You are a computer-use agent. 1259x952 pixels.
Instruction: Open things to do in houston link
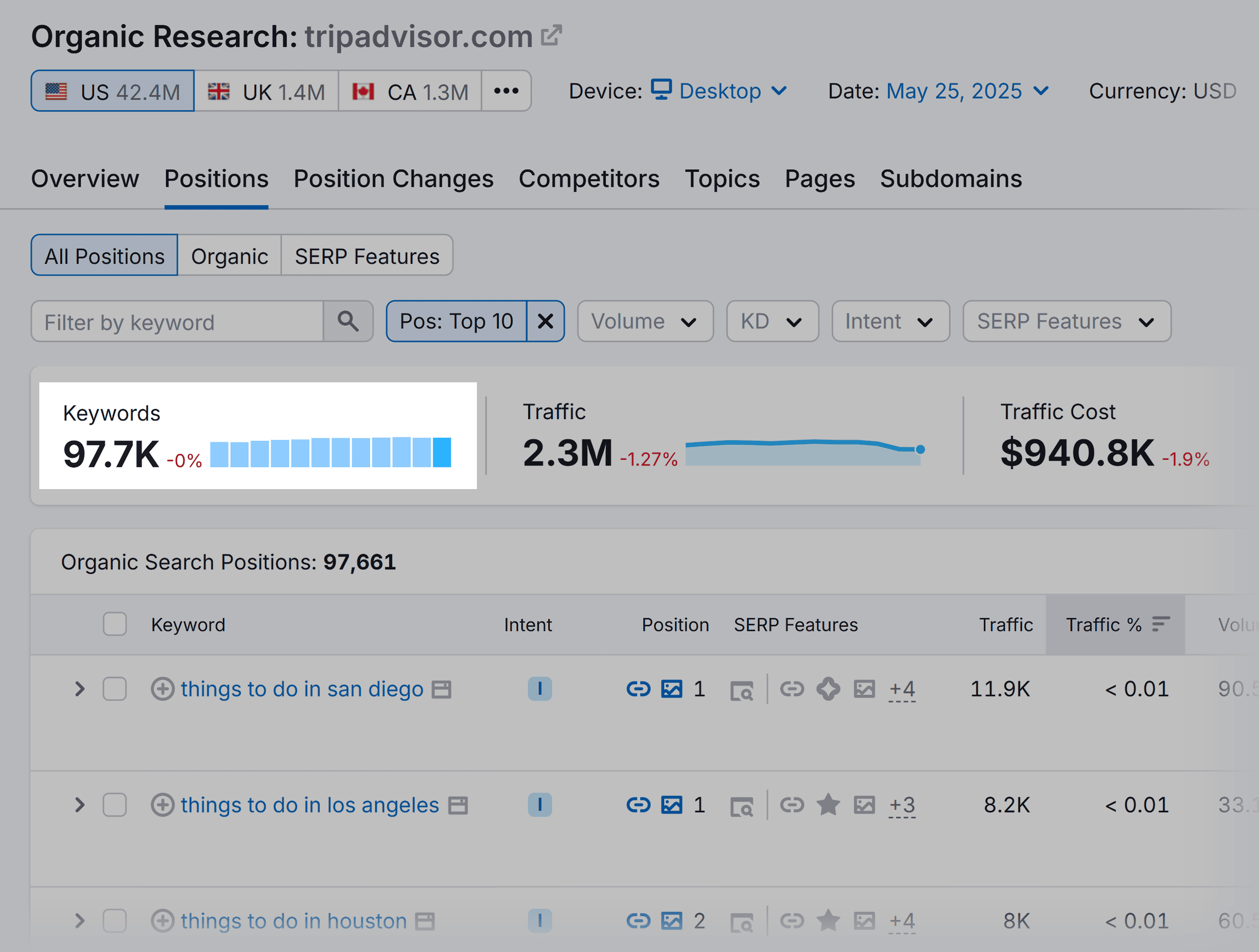point(294,921)
